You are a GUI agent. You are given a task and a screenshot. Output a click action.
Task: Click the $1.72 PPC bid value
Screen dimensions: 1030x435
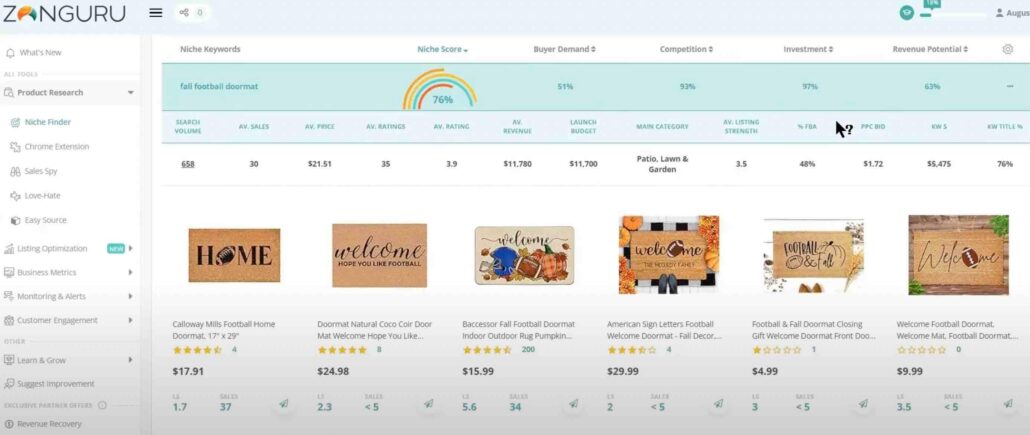click(873, 164)
